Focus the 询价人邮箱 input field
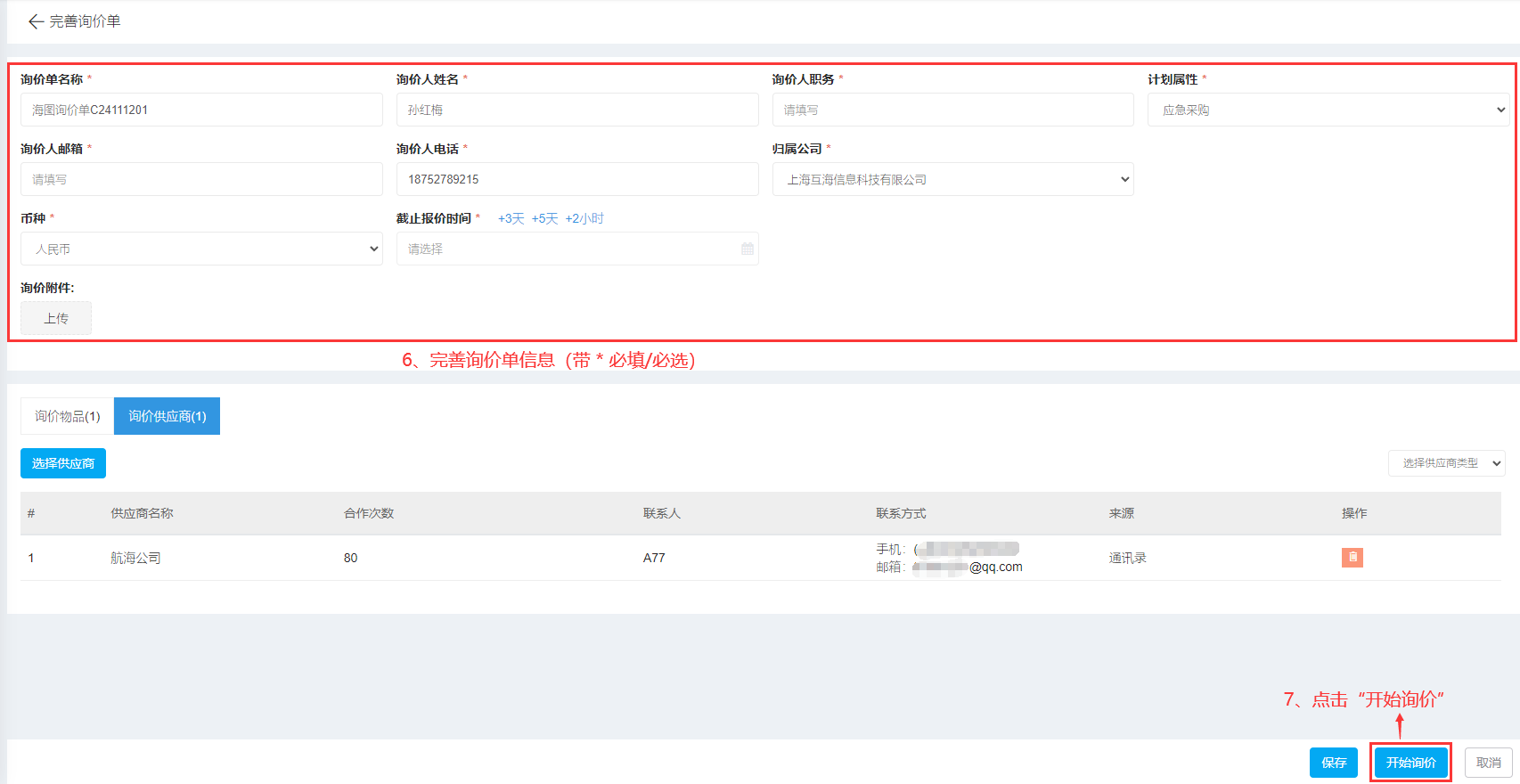This screenshot has height=784, width=1520. tap(201, 179)
